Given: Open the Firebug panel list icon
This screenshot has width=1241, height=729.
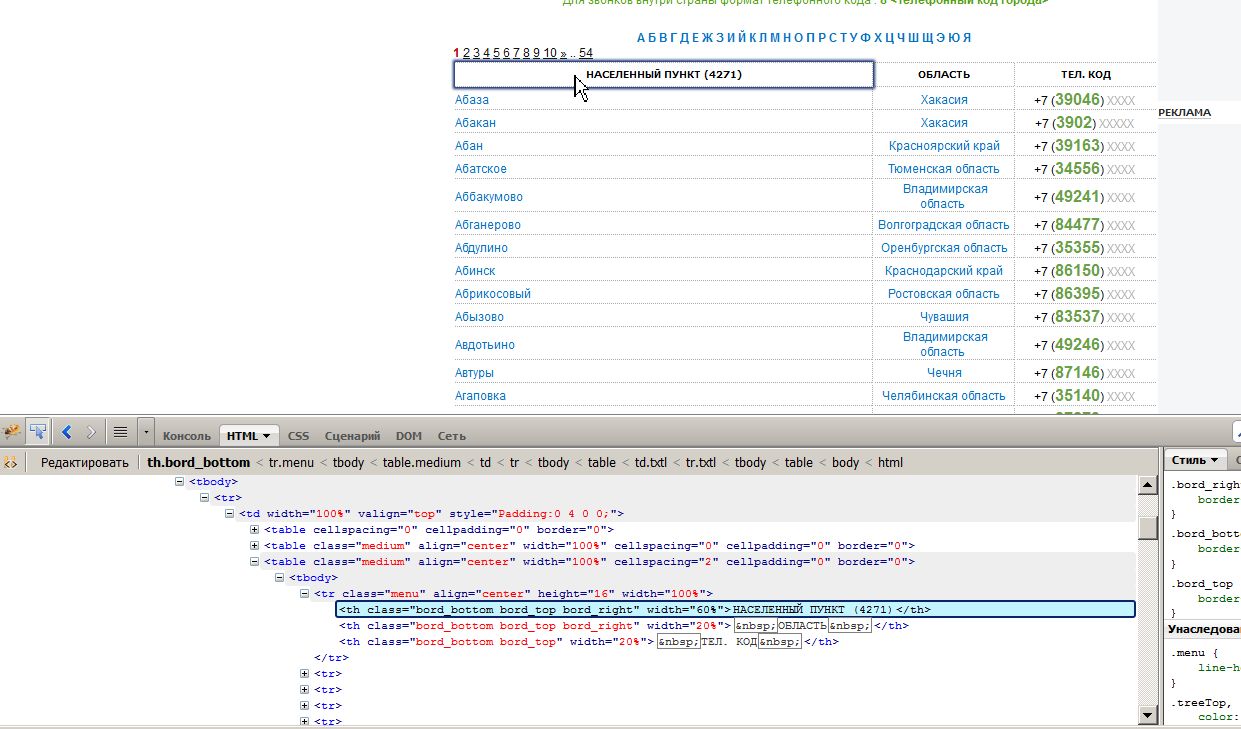Looking at the screenshot, I should click(x=120, y=432).
